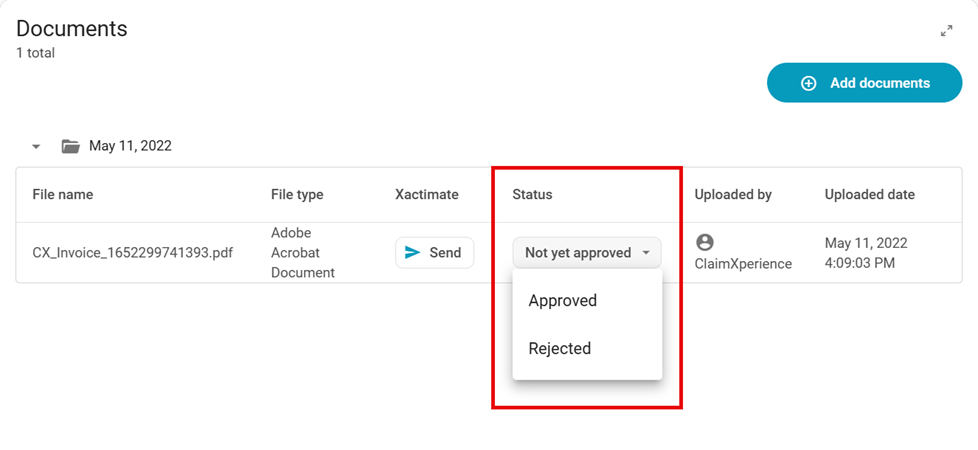Click the Xactimate column header
The image size is (978, 450).
[427, 195]
